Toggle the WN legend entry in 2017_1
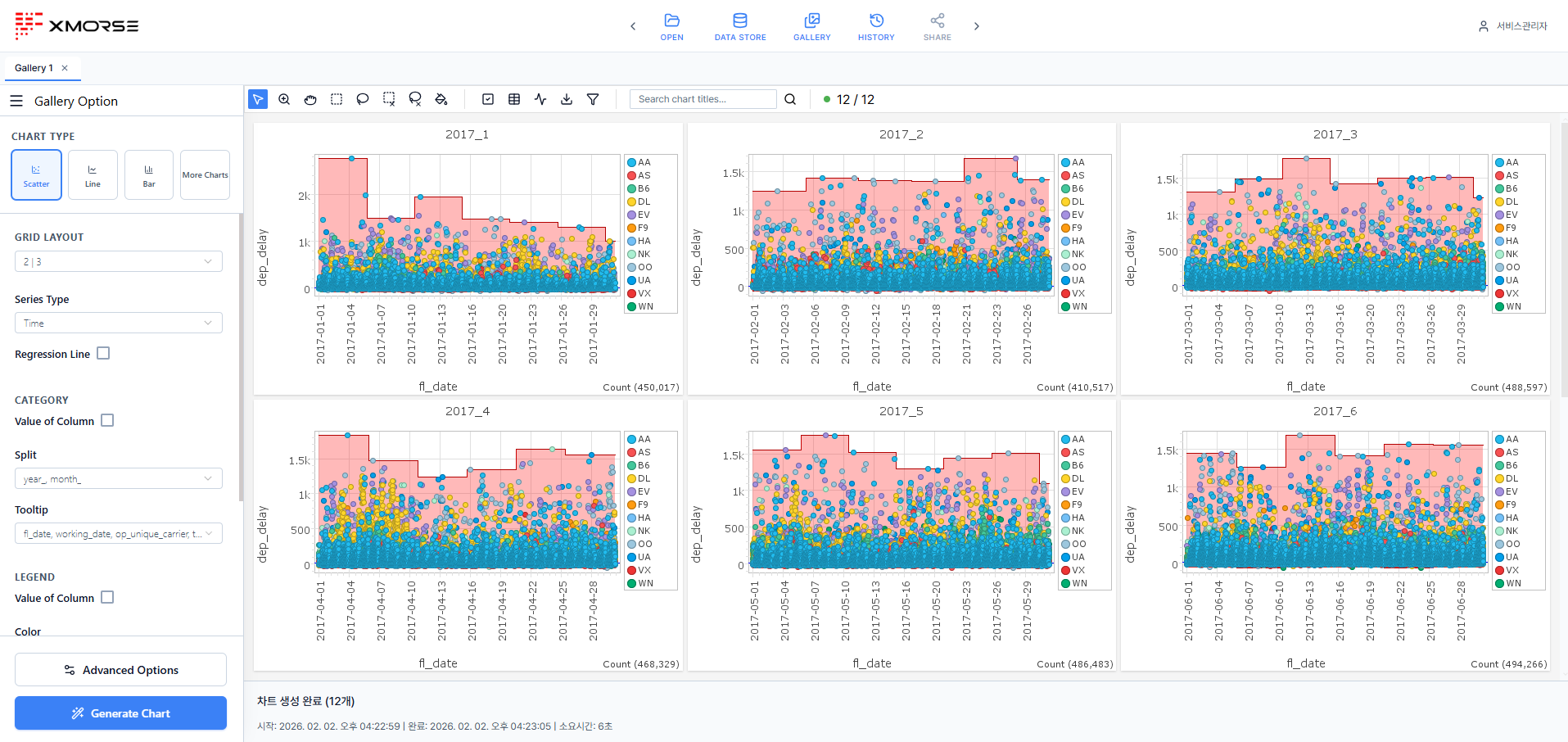Viewport: 1568px width, 742px height. [640, 306]
